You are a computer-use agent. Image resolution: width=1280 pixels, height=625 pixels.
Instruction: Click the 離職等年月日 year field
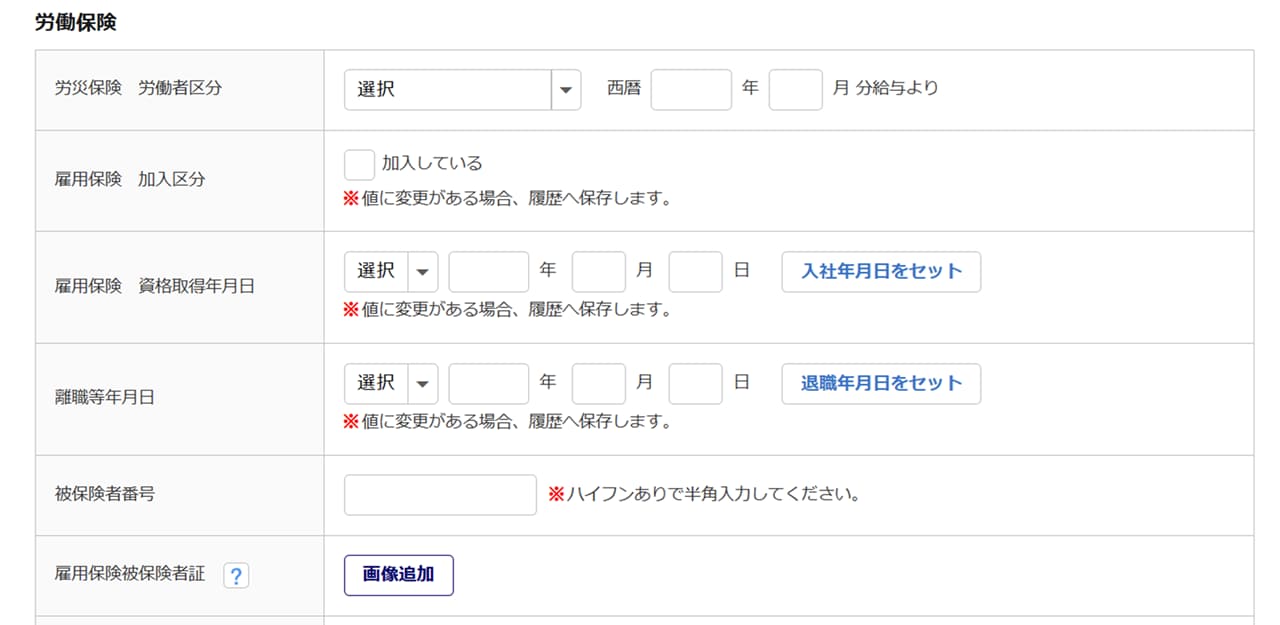(489, 384)
